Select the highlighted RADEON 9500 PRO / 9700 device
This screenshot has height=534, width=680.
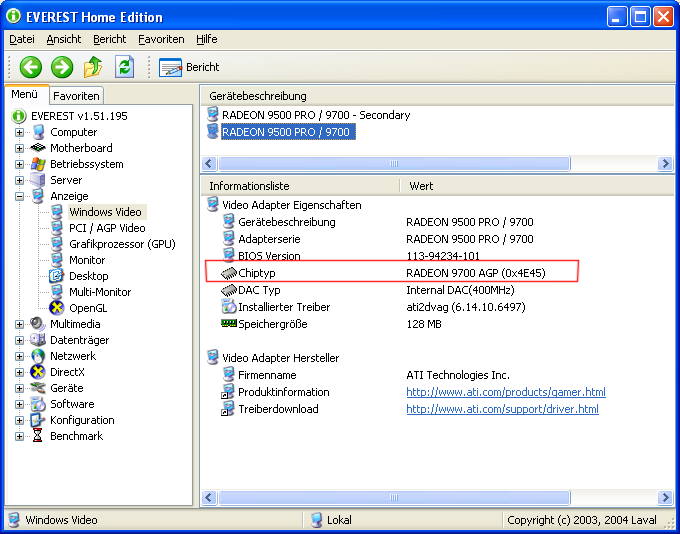tap(286, 132)
